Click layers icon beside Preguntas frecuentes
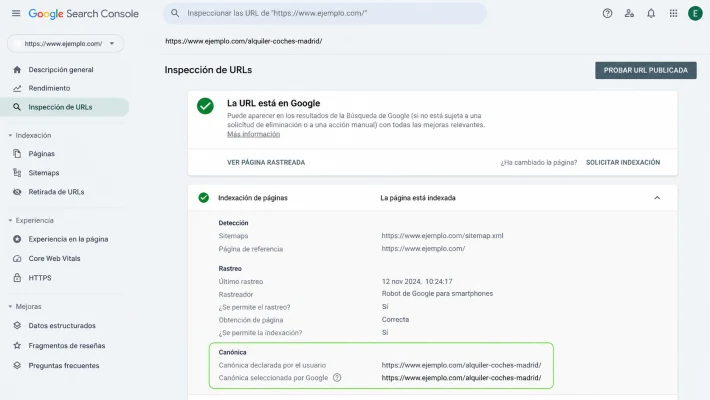The image size is (710, 400). [x=17, y=365]
